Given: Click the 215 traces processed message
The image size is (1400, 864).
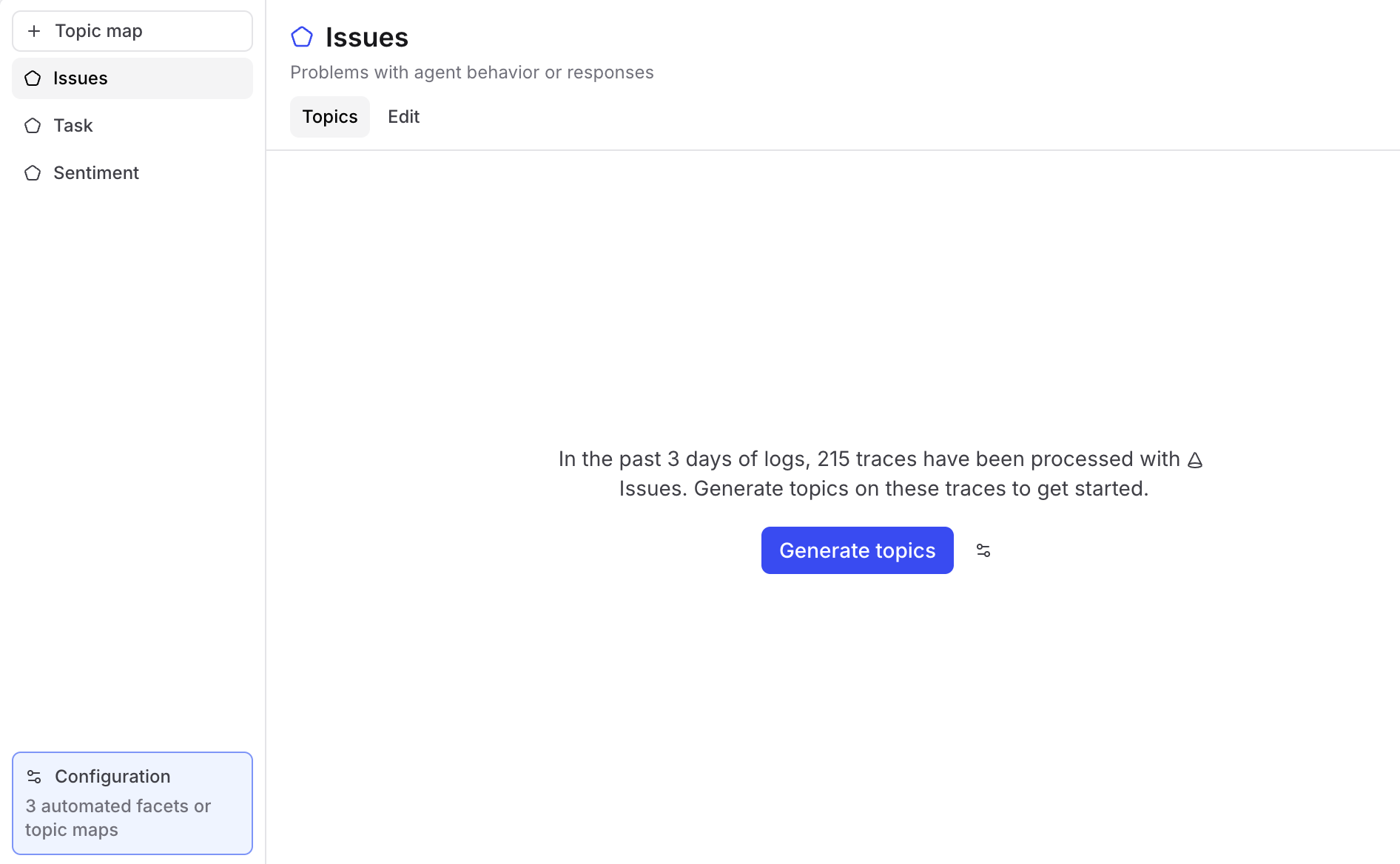Looking at the screenshot, I should (x=881, y=473).
